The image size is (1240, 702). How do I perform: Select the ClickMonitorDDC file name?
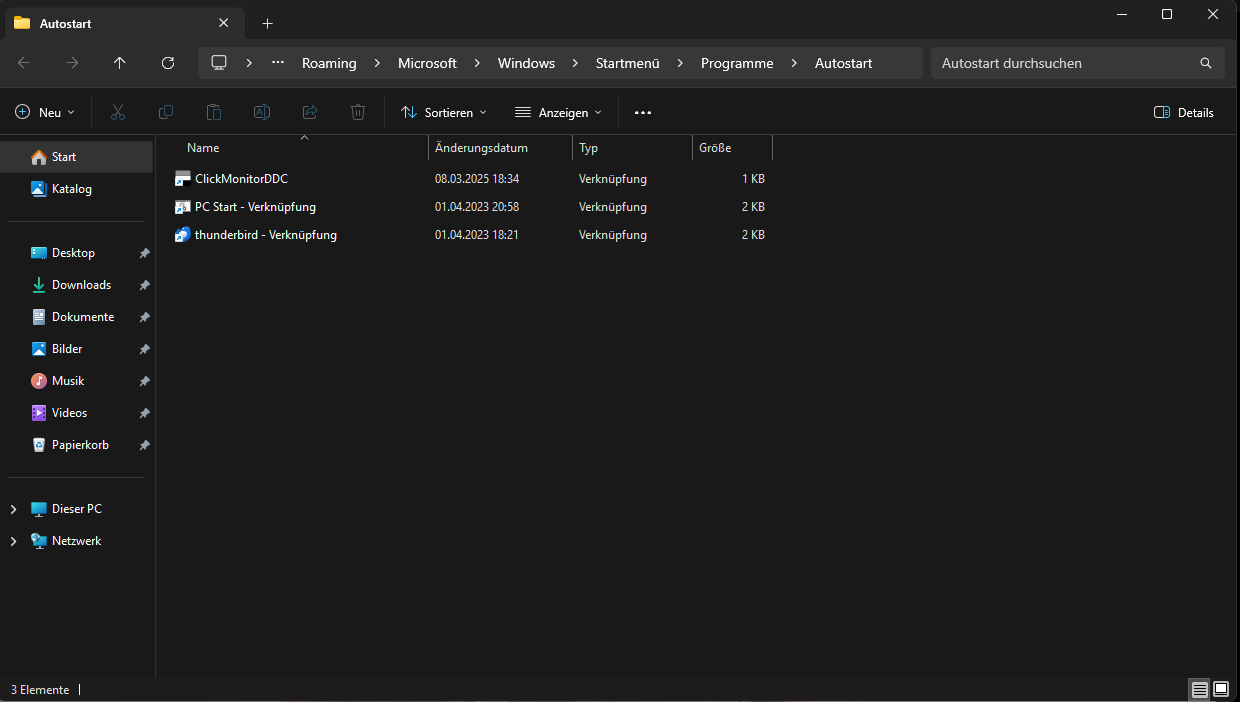point(241,179)
